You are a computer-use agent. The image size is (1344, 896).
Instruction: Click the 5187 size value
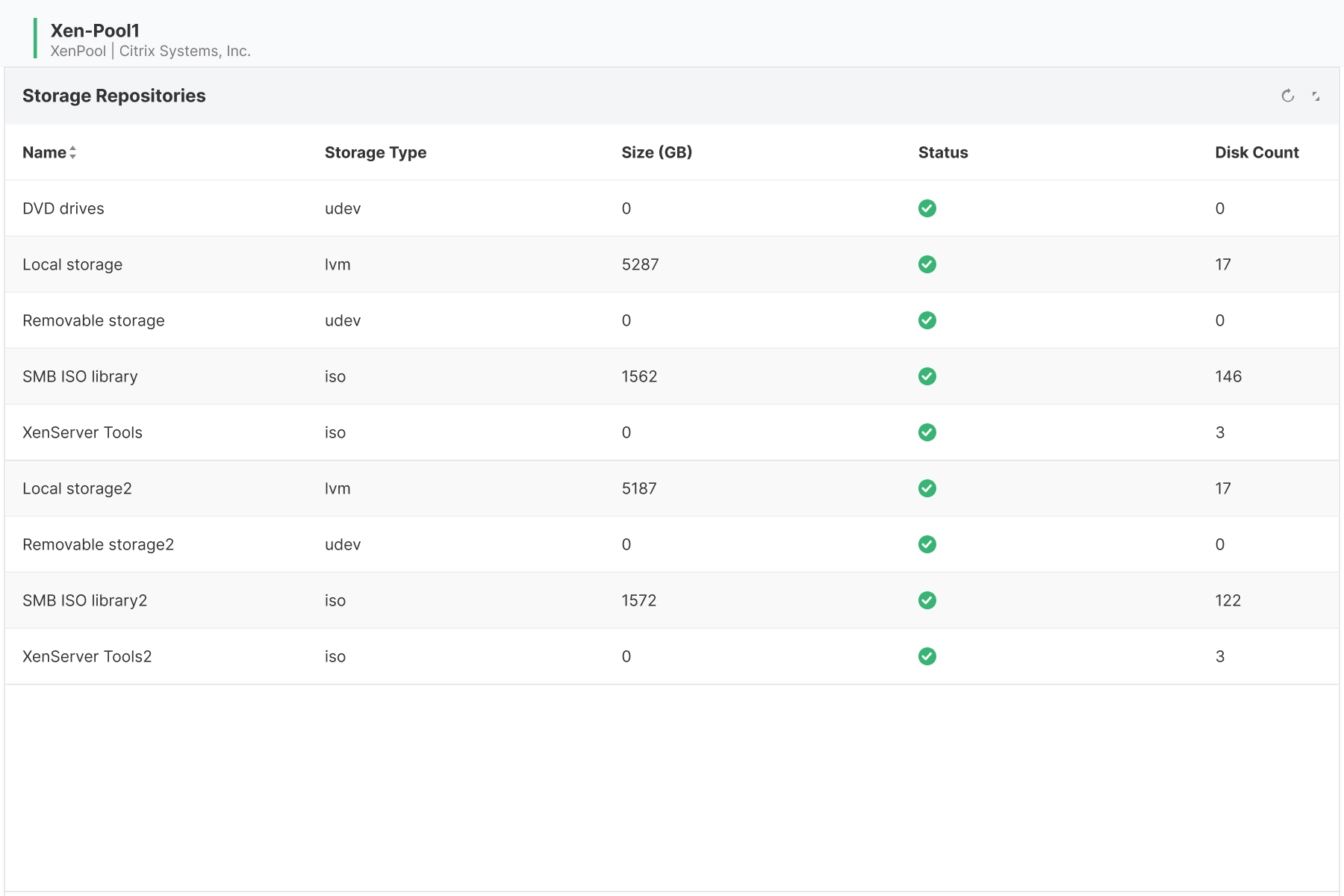click(639, 488)
